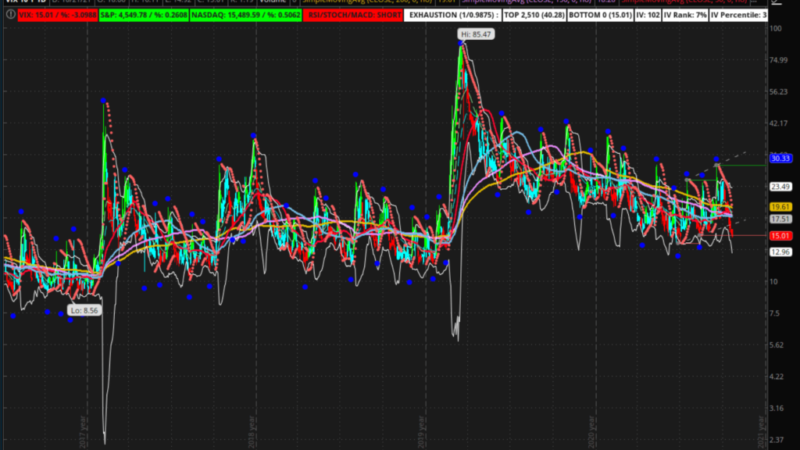This screenshot has width=800, height=450.
Task: Select the white 23.49 price axis tag
Action: (x=781, y=187)
